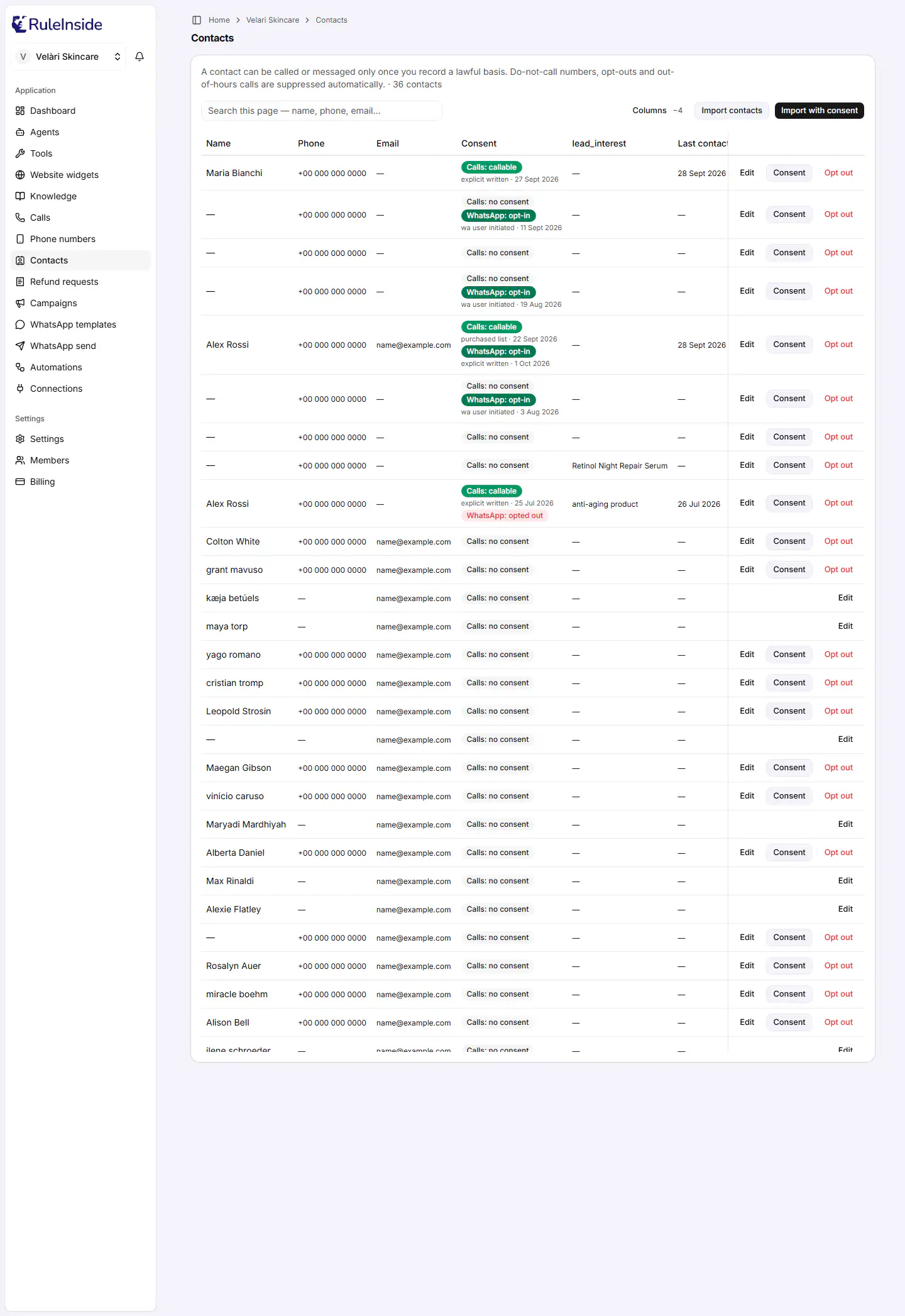Viewport: 905px width, 1316px height.
Task: Click the "WhatsApp: opted out" badge
Action: 505,516
